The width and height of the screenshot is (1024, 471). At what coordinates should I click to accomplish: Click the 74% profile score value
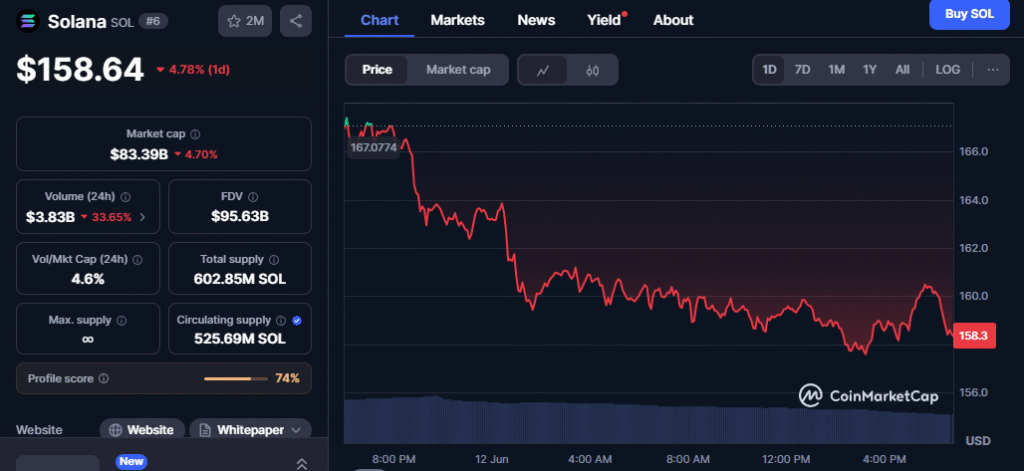click(287, 378)
